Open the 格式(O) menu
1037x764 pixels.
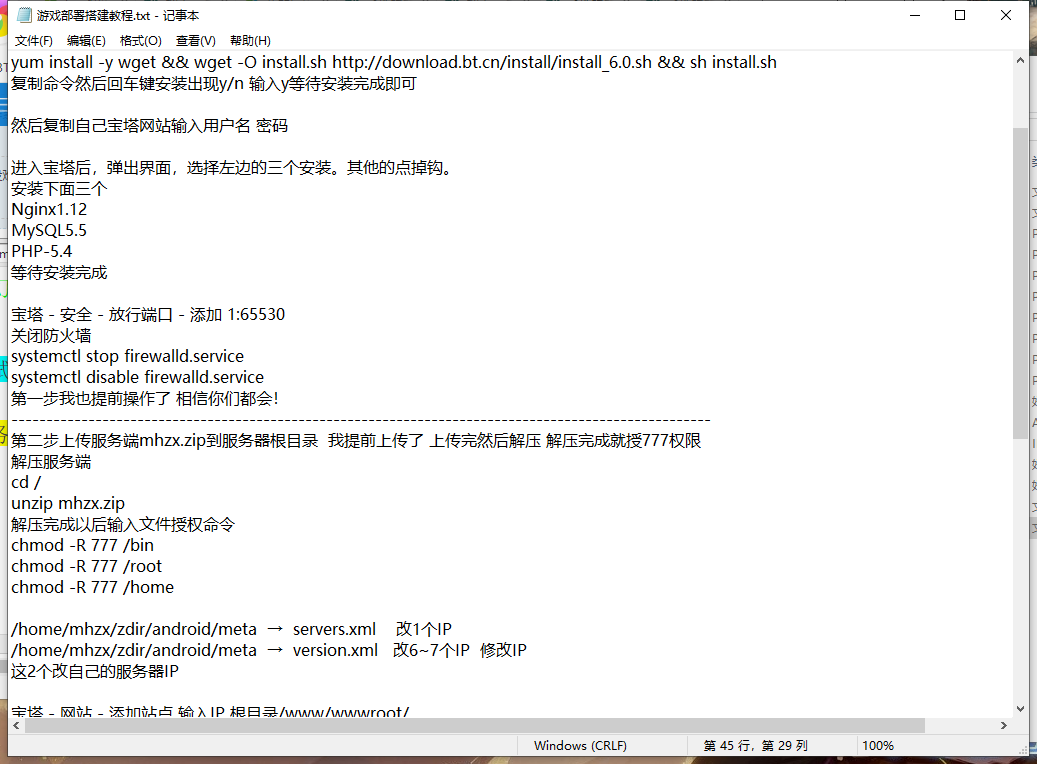140,41
